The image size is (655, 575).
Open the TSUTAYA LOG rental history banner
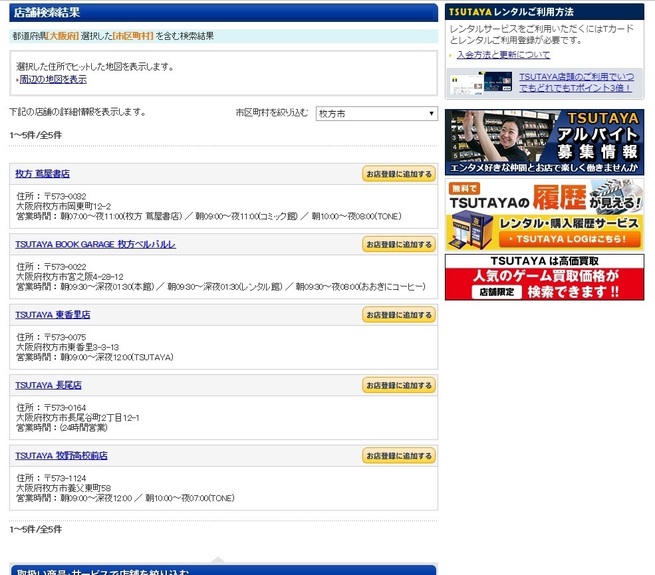pyautogui.click(x=544, y=215)
